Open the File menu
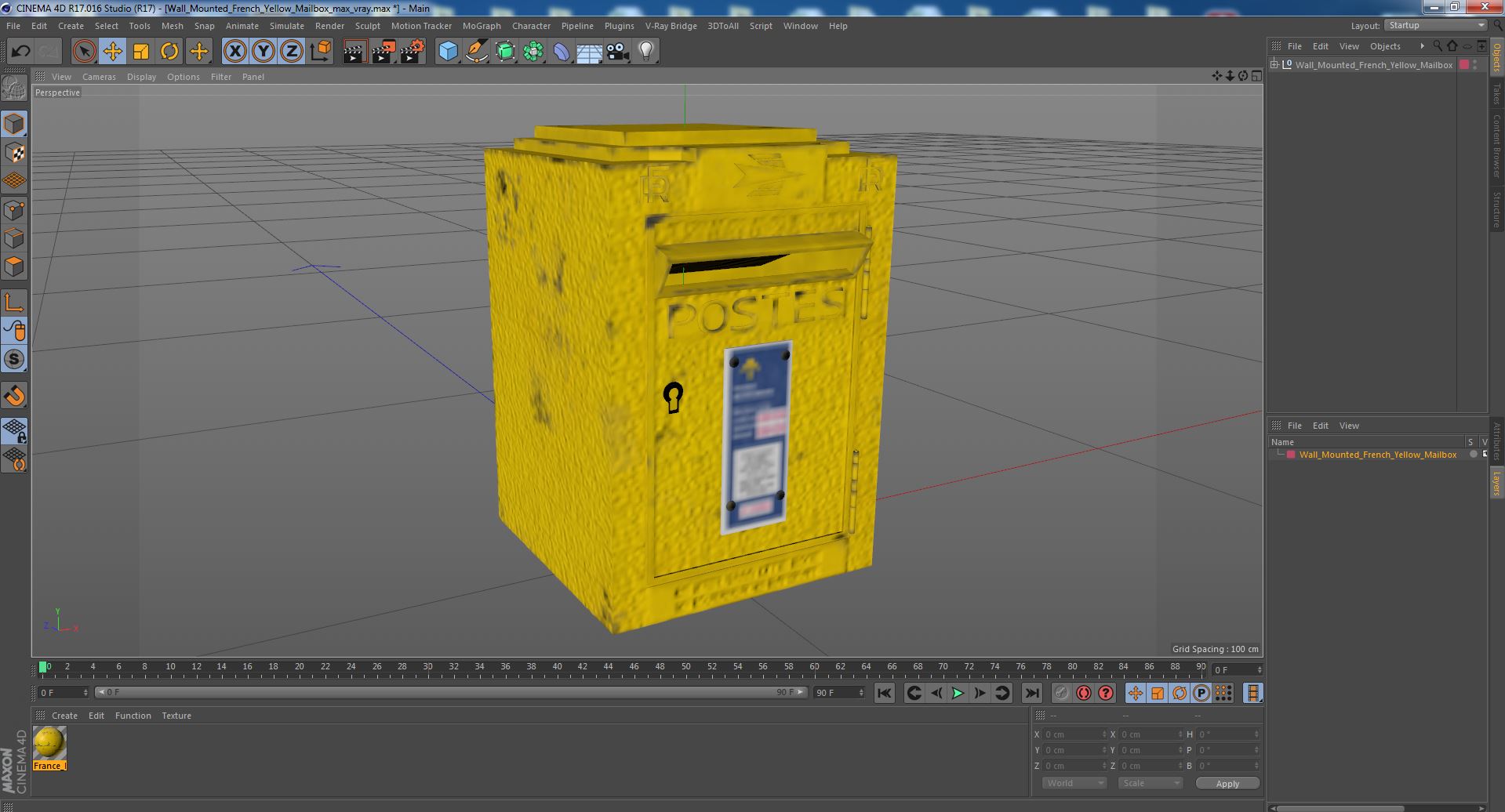 tap(13, 26)
